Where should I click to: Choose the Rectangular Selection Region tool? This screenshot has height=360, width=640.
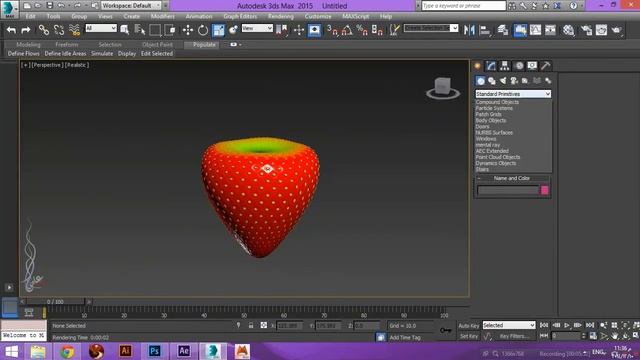[x=155, y=30]
